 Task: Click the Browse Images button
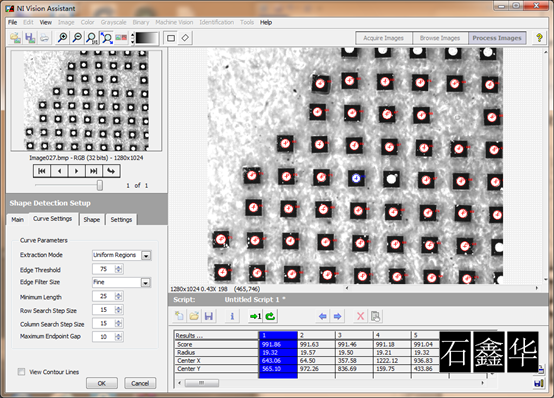[x=440, y=38]
